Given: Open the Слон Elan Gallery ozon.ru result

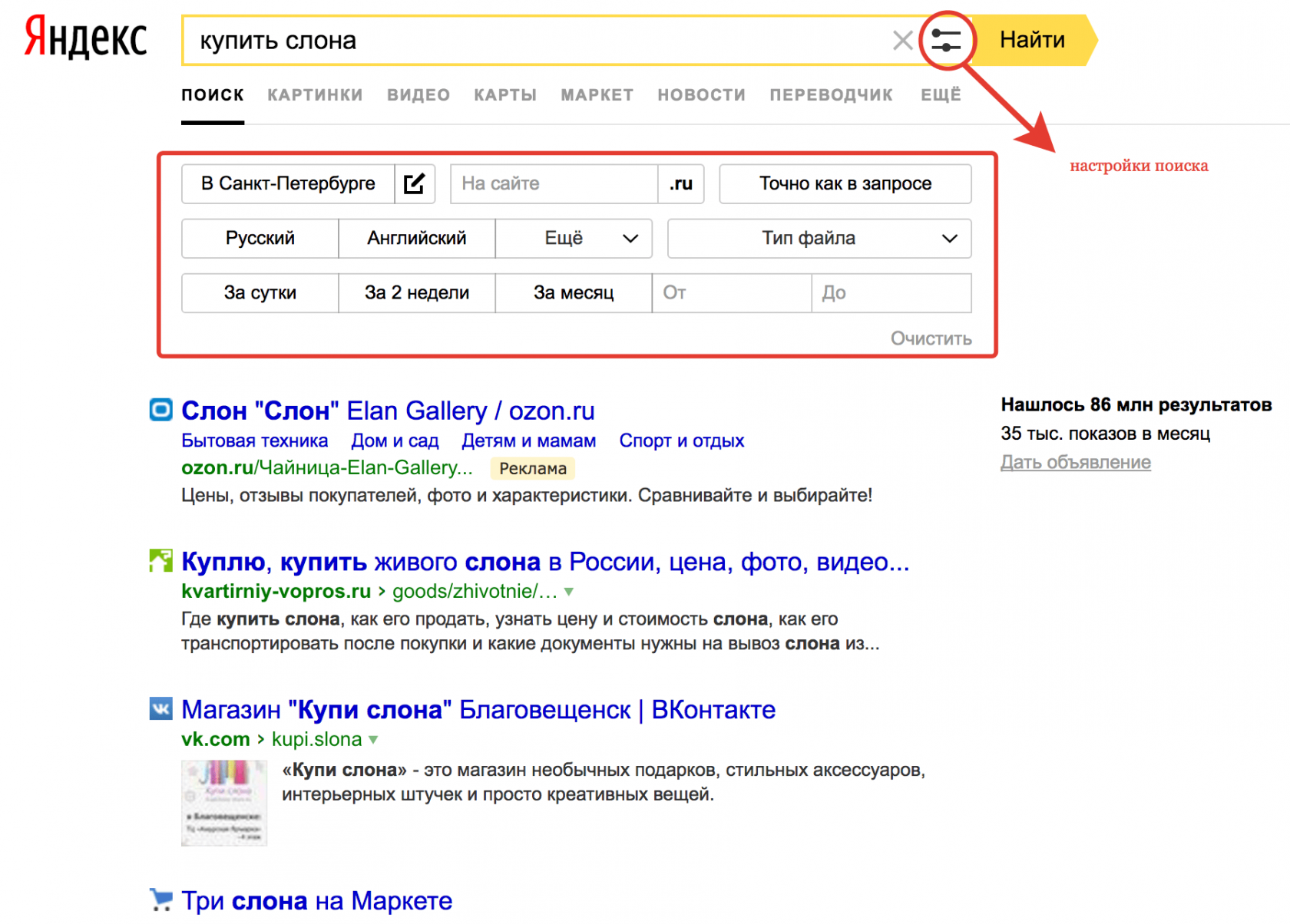Looking at the screenshot, I should [388, 411].
